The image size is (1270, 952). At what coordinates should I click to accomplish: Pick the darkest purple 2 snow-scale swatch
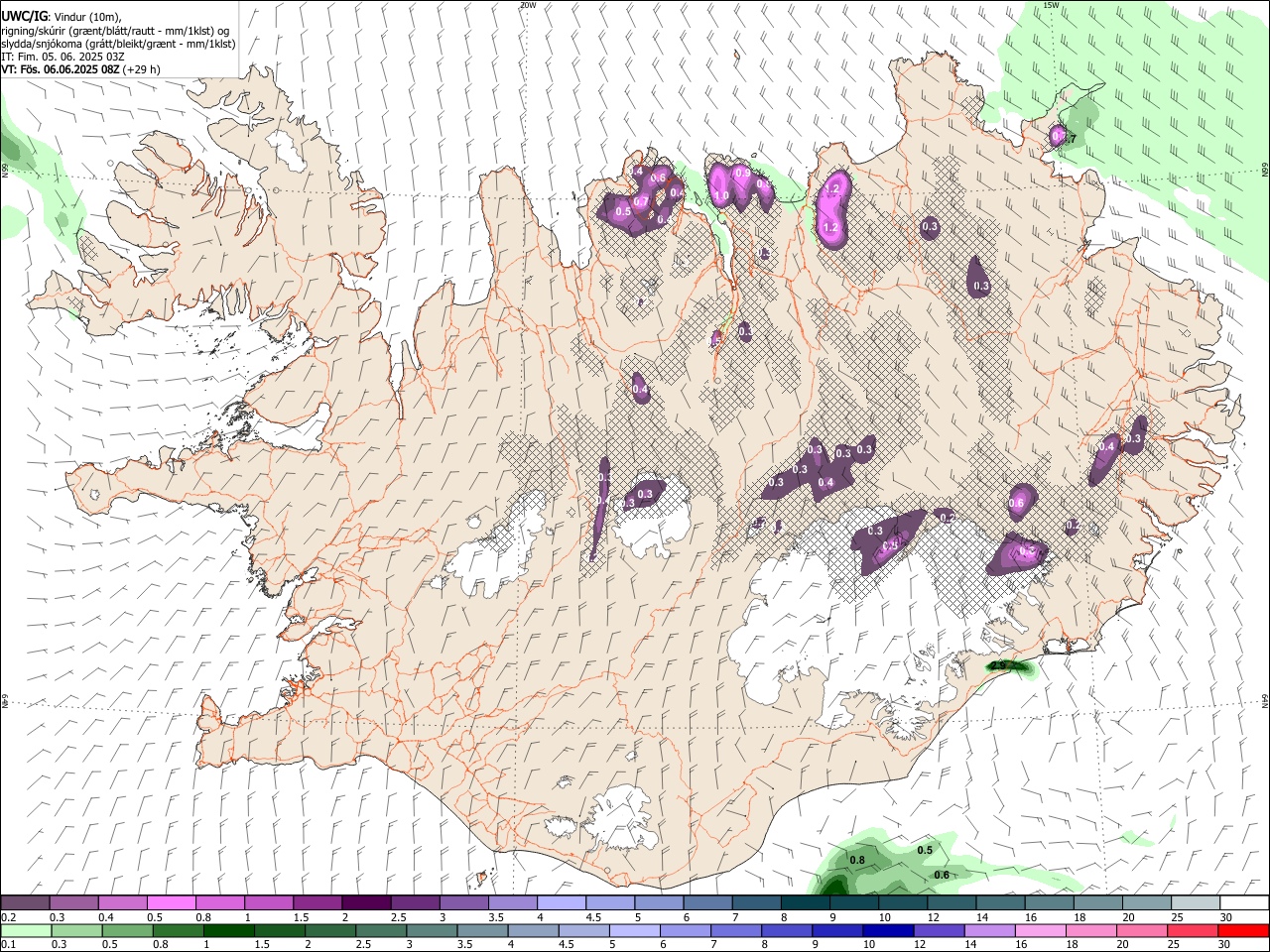[365, 902]
